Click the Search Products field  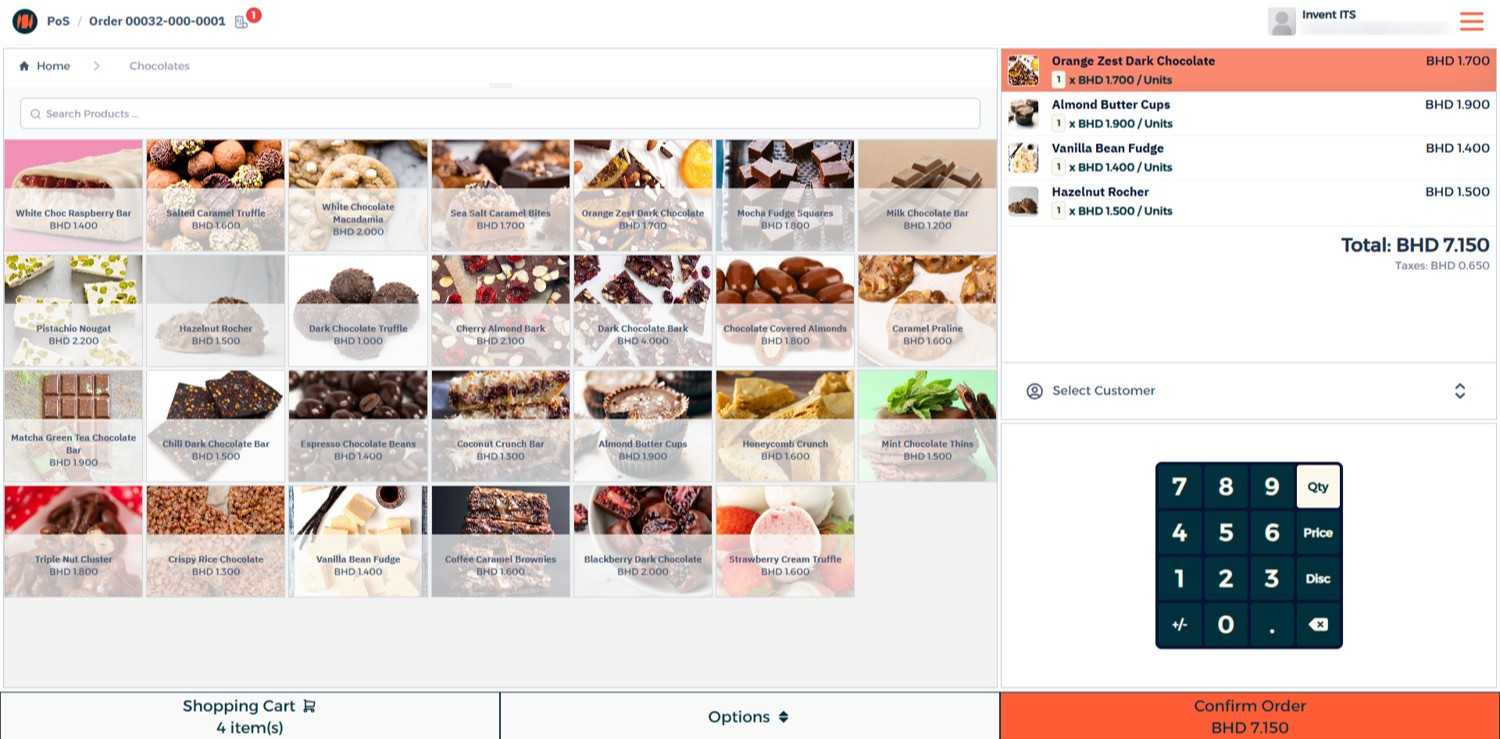click(x=500, y=114)
